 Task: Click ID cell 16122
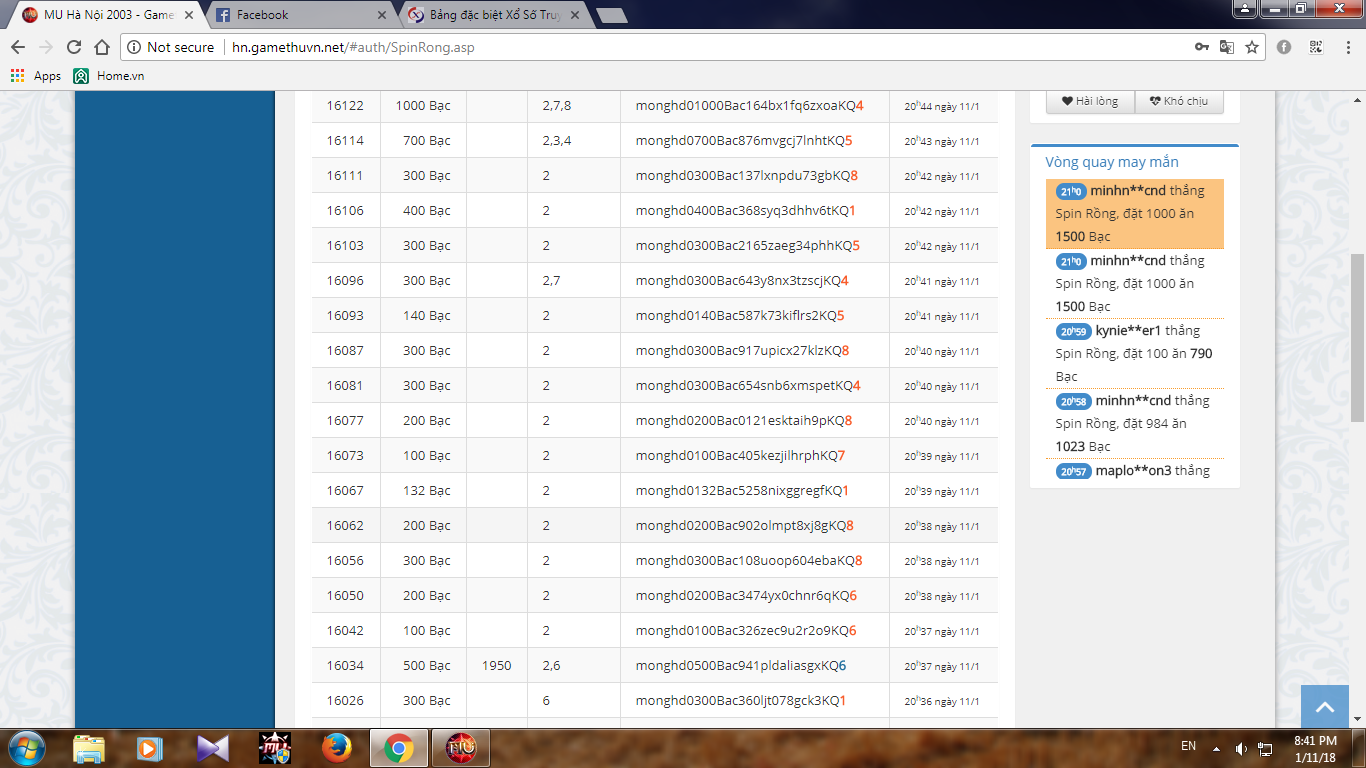coord(345,105)
